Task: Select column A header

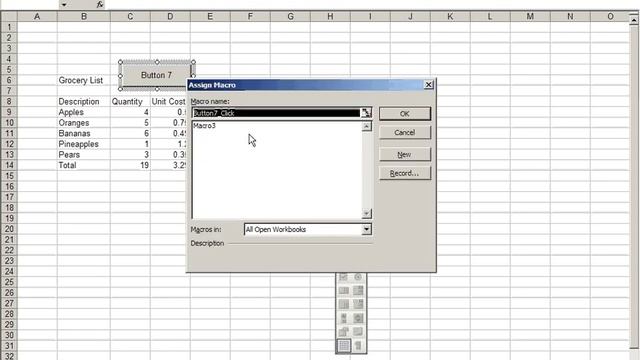Action: click(x=37, y=16)
